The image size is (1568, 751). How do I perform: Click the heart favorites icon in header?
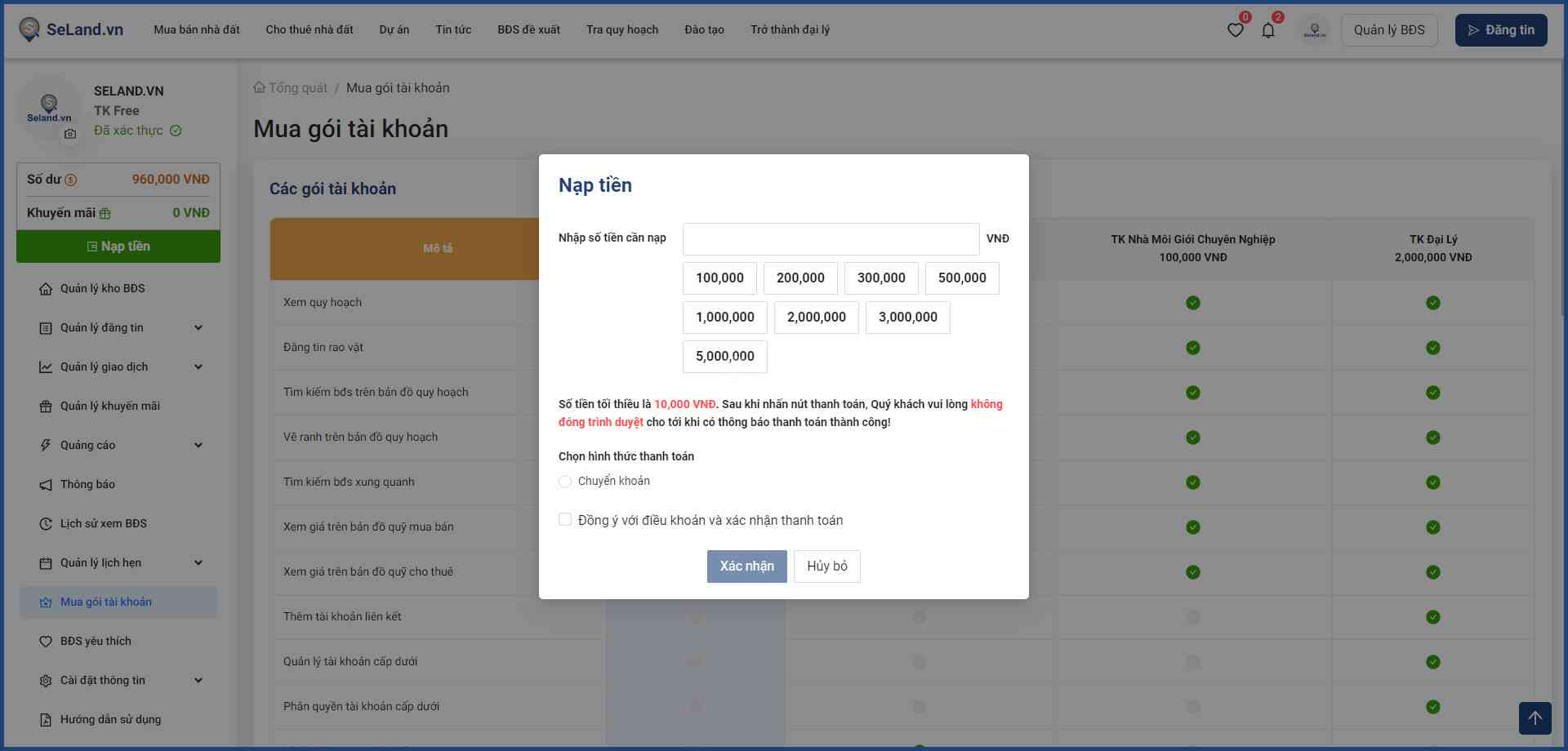click(x=1235, y=30)
